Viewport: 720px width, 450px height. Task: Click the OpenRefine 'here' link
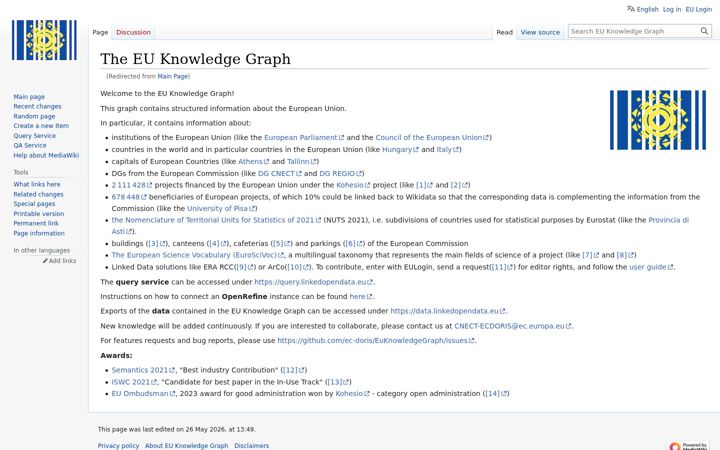(x=360, y=297)
